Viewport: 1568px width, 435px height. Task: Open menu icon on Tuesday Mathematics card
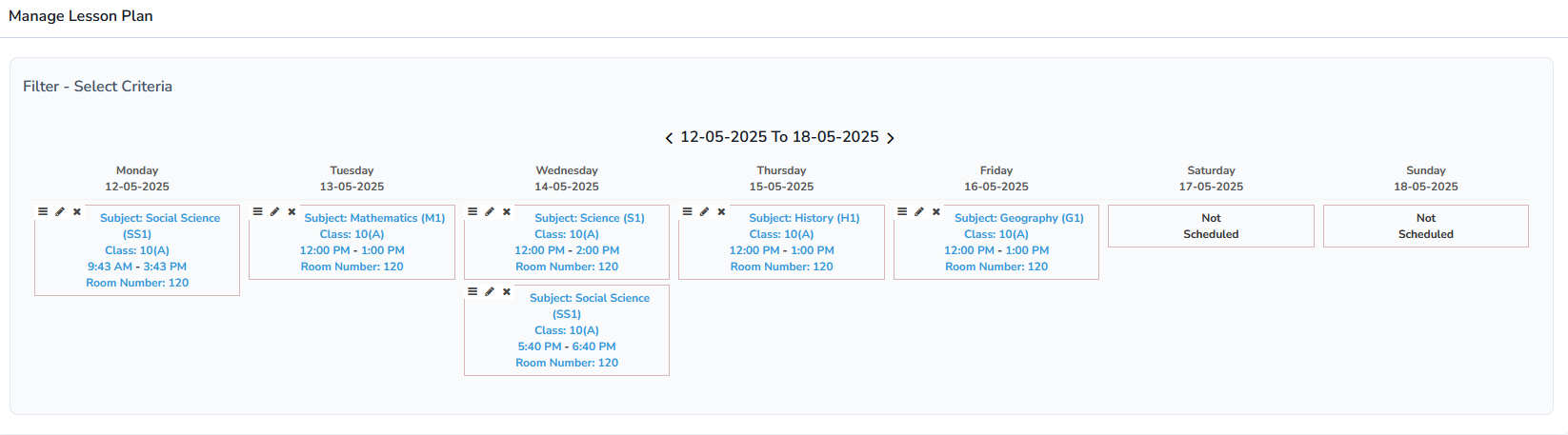pyautogui.click(x=257, y=211)
